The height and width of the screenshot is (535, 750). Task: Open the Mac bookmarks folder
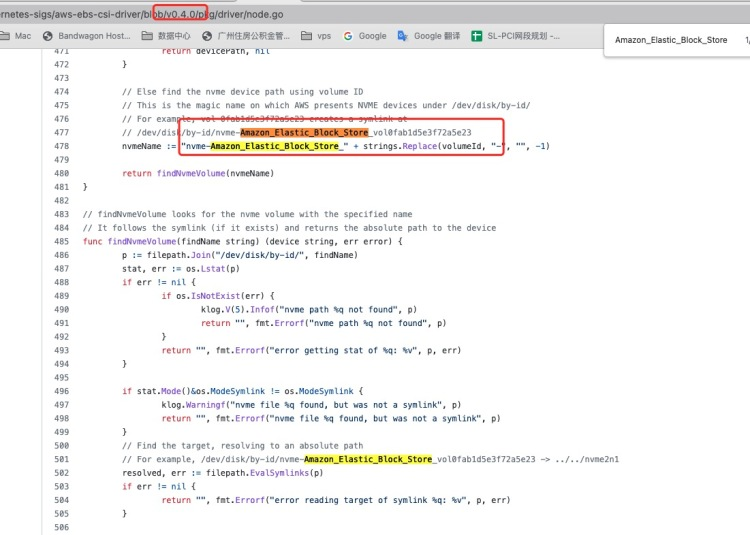tap(16, 36)
